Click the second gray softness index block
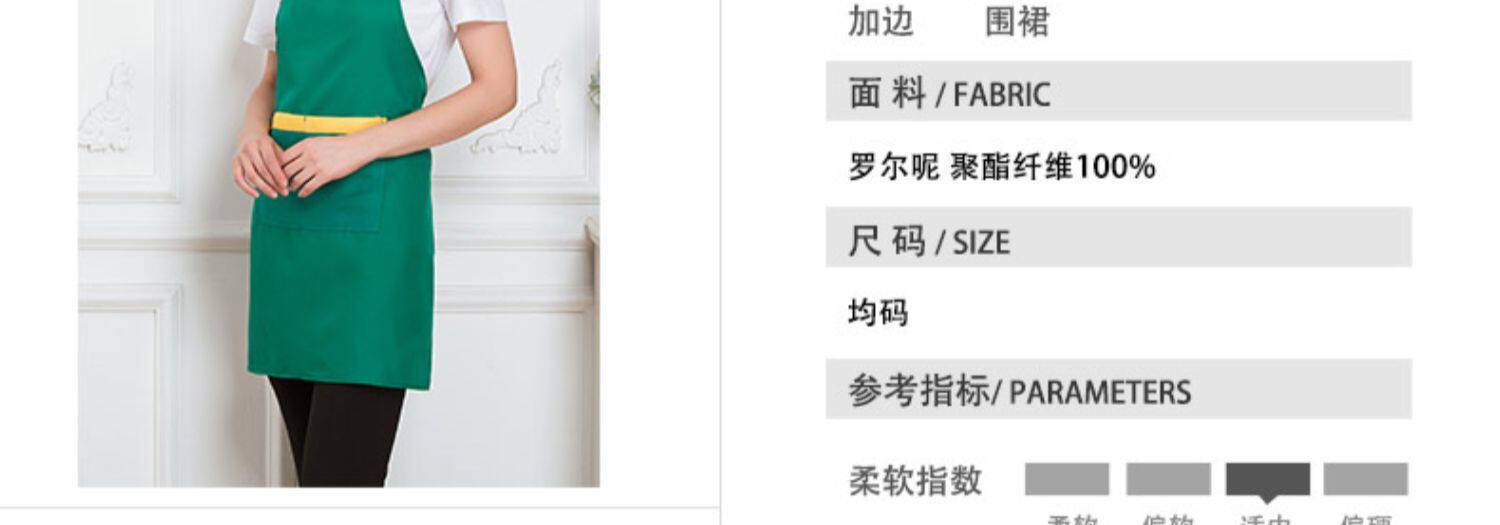Viewport: 1500px width, 525px height. (1168, 479)
